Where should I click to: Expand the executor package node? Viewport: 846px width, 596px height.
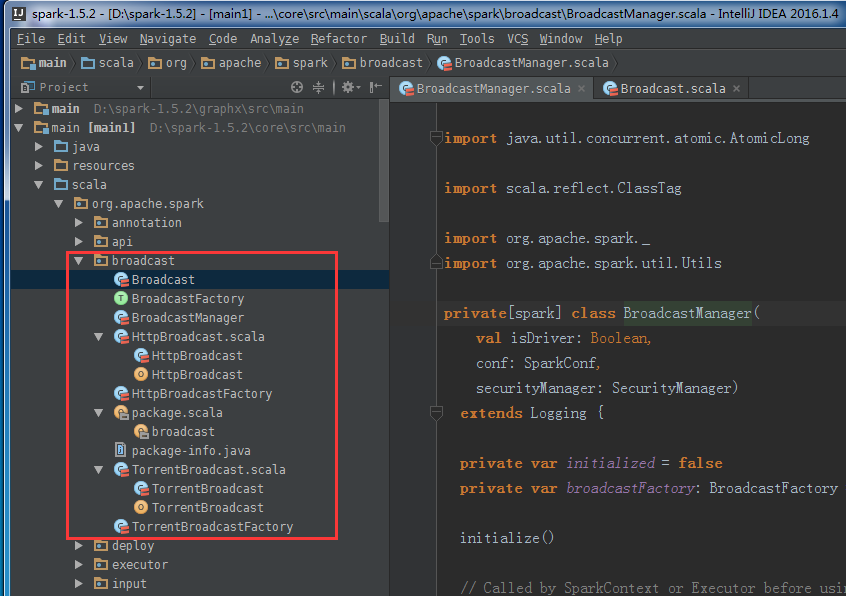(x=79, y=564)
